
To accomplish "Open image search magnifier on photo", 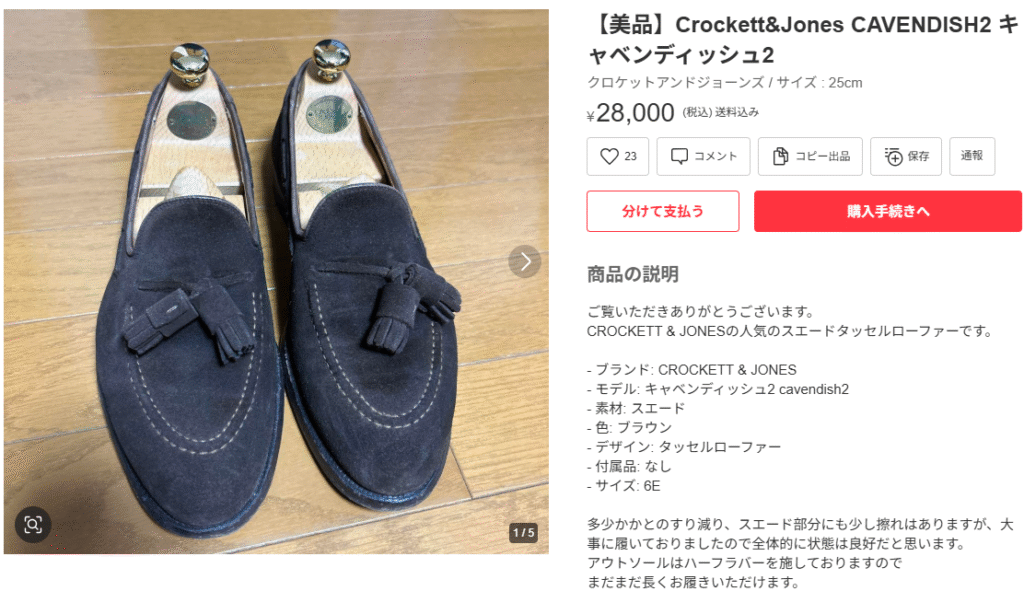I will [x=33, y=524].
